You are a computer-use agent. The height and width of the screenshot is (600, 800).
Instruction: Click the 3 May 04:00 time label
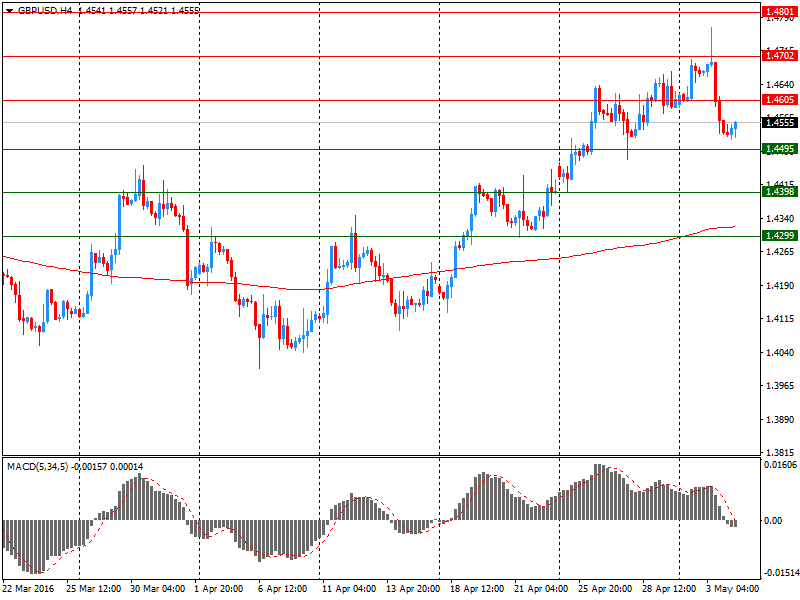(x=733, y=588)
